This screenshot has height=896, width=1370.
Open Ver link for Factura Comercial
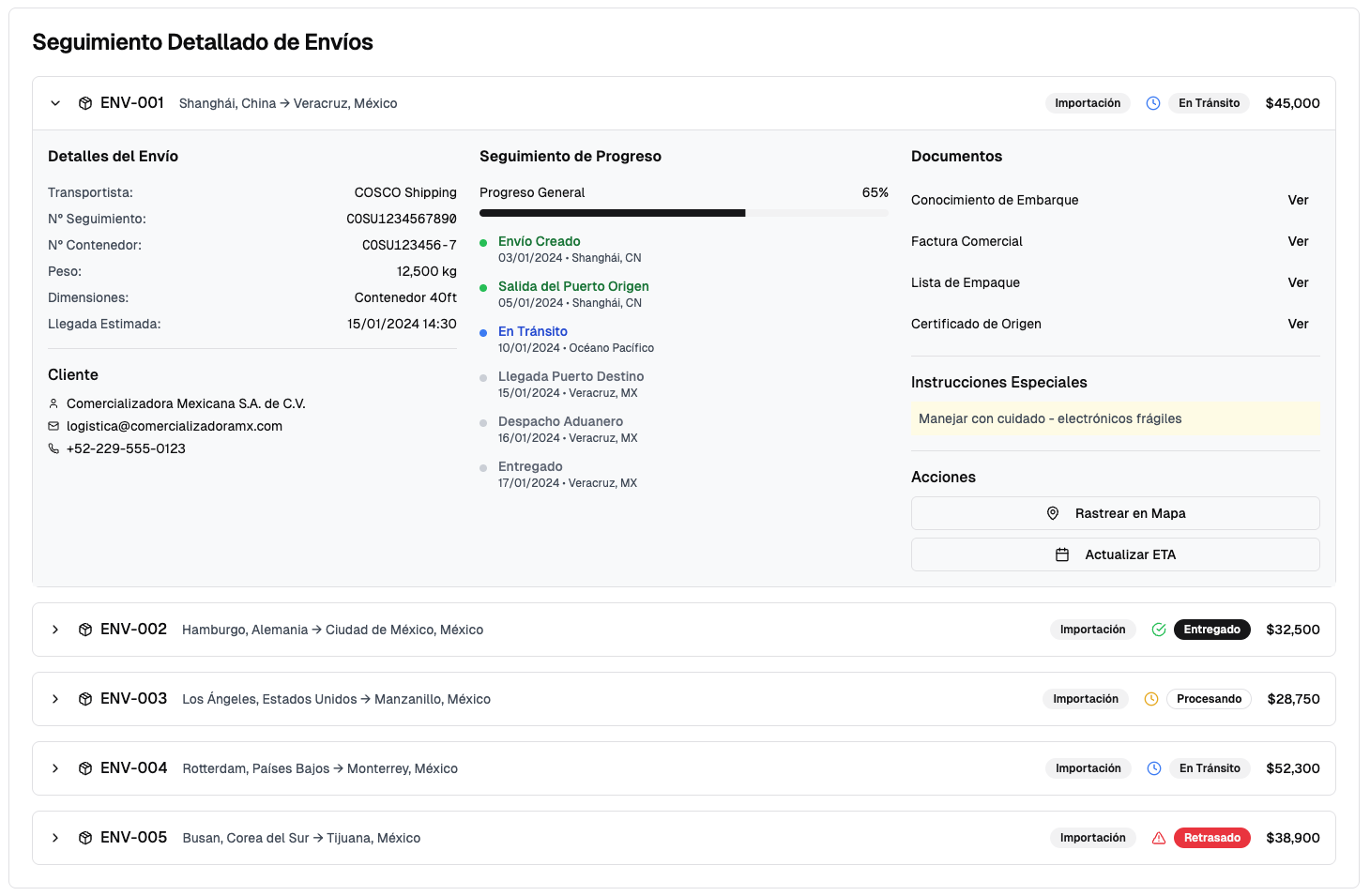[1298, 241]
